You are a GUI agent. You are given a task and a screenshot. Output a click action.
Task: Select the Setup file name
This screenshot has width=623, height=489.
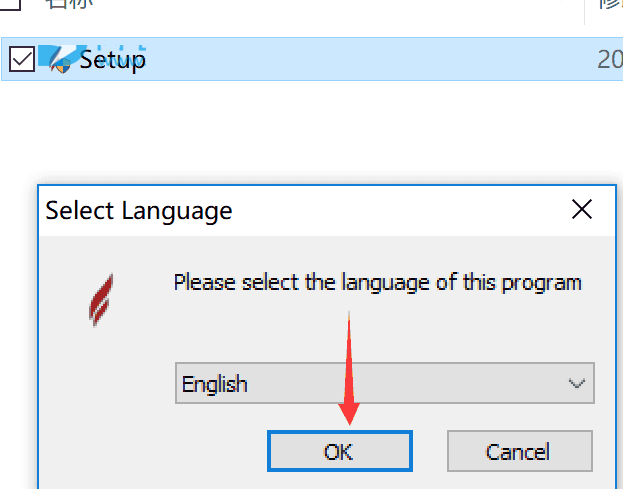point(112,60)
